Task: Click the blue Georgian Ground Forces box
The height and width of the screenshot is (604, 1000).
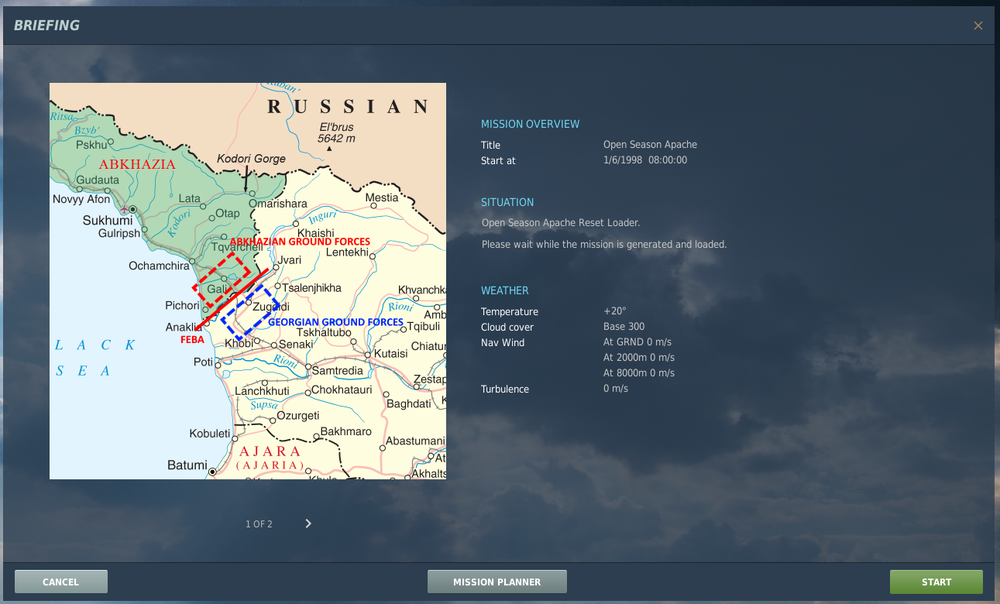Action: [x=250, y=313]
